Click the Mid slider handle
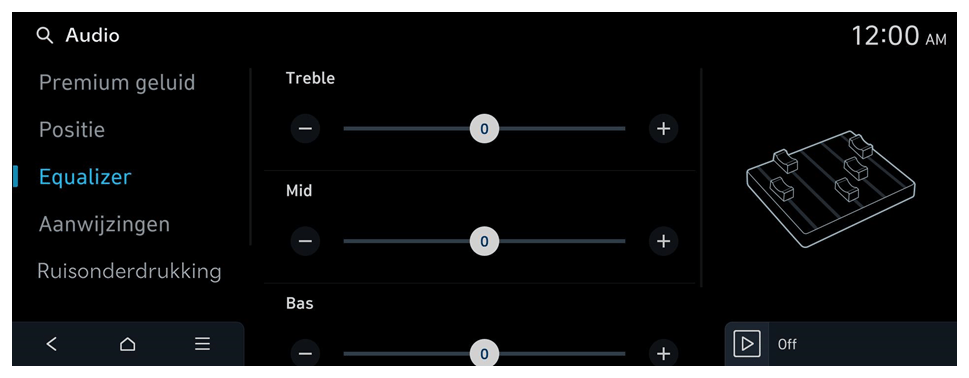Screen dimensions: 969x378 [484, 241]
